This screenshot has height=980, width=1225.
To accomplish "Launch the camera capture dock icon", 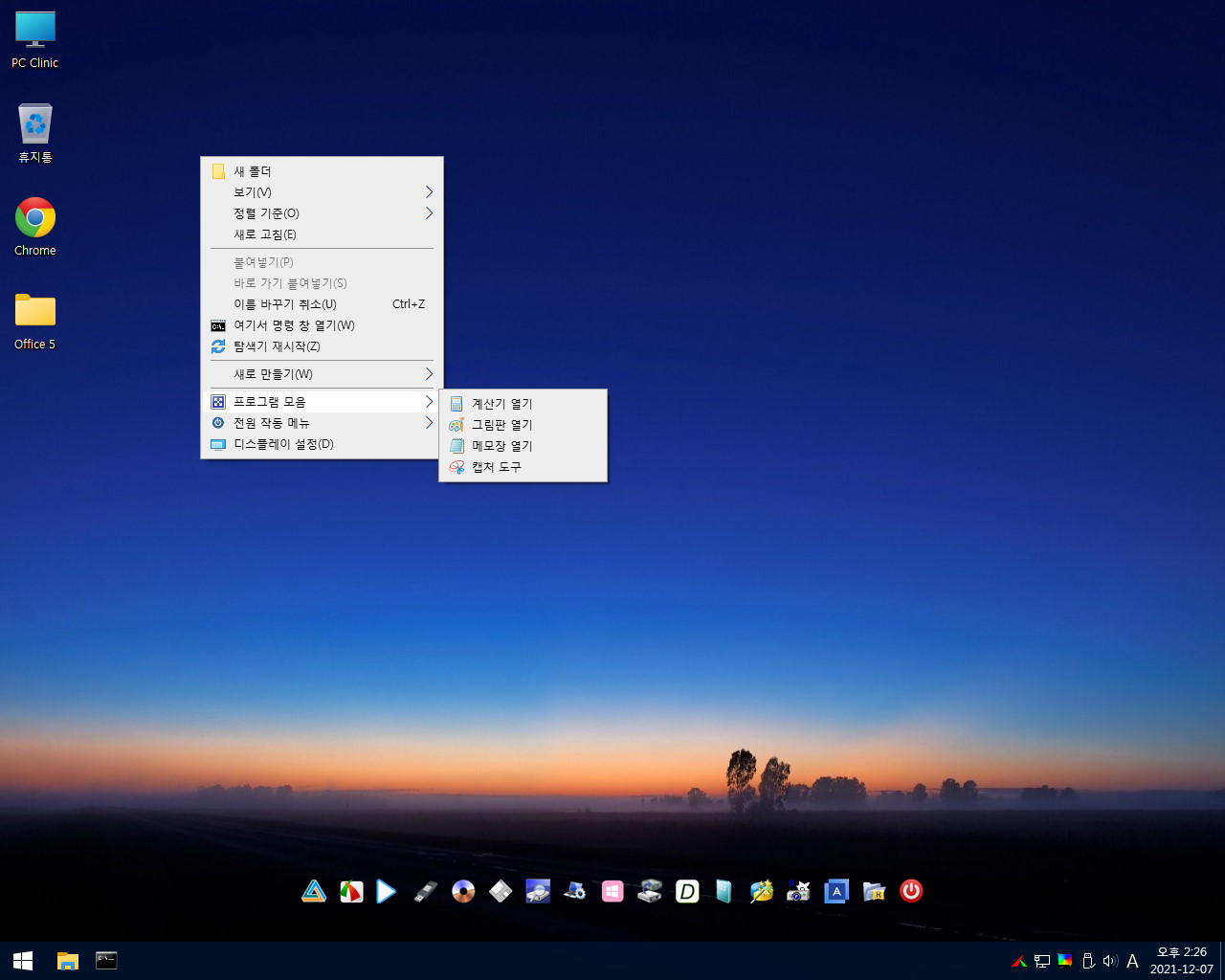I will coord(799,892).
